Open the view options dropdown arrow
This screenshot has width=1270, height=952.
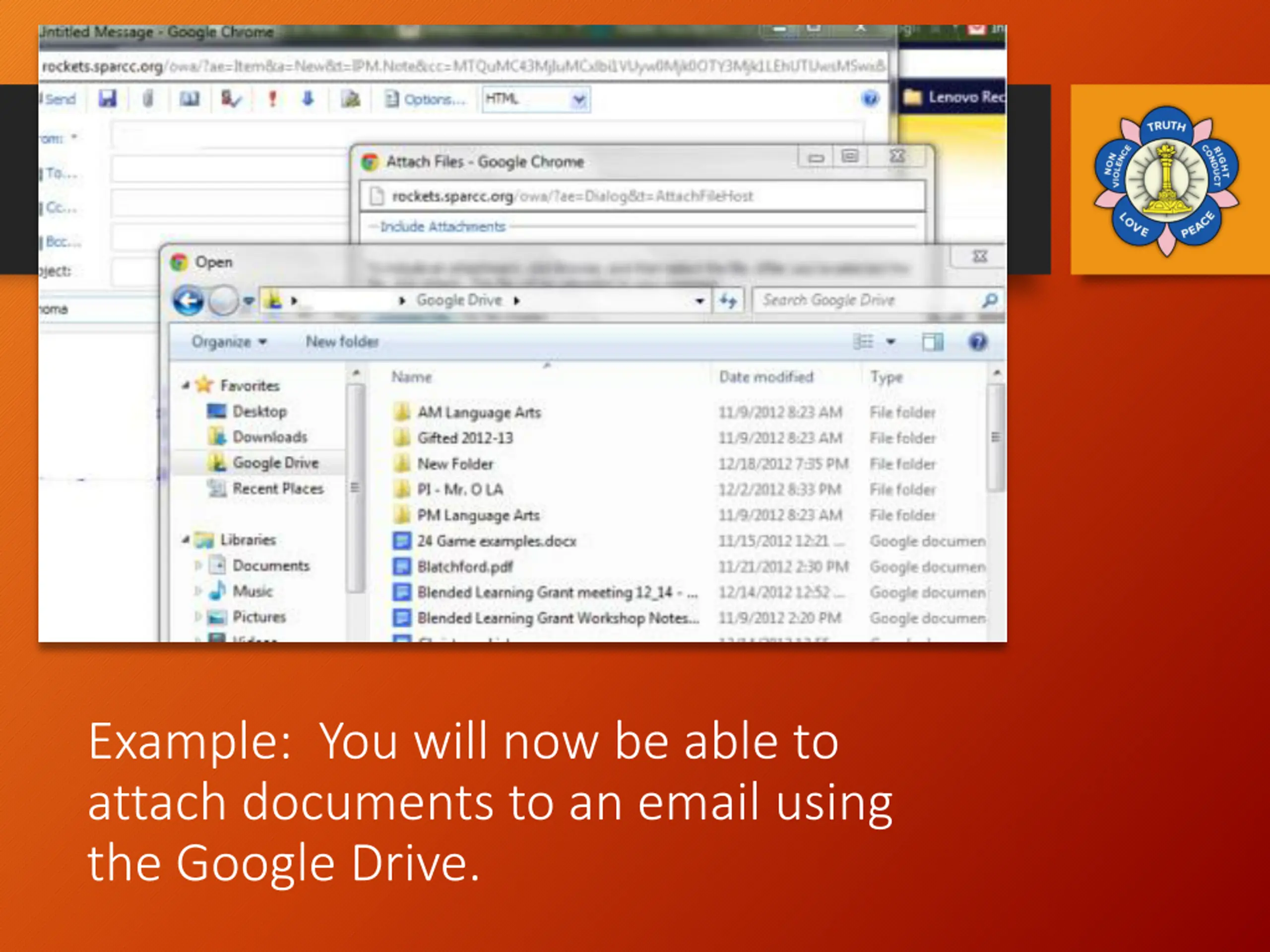click(890, 342)
